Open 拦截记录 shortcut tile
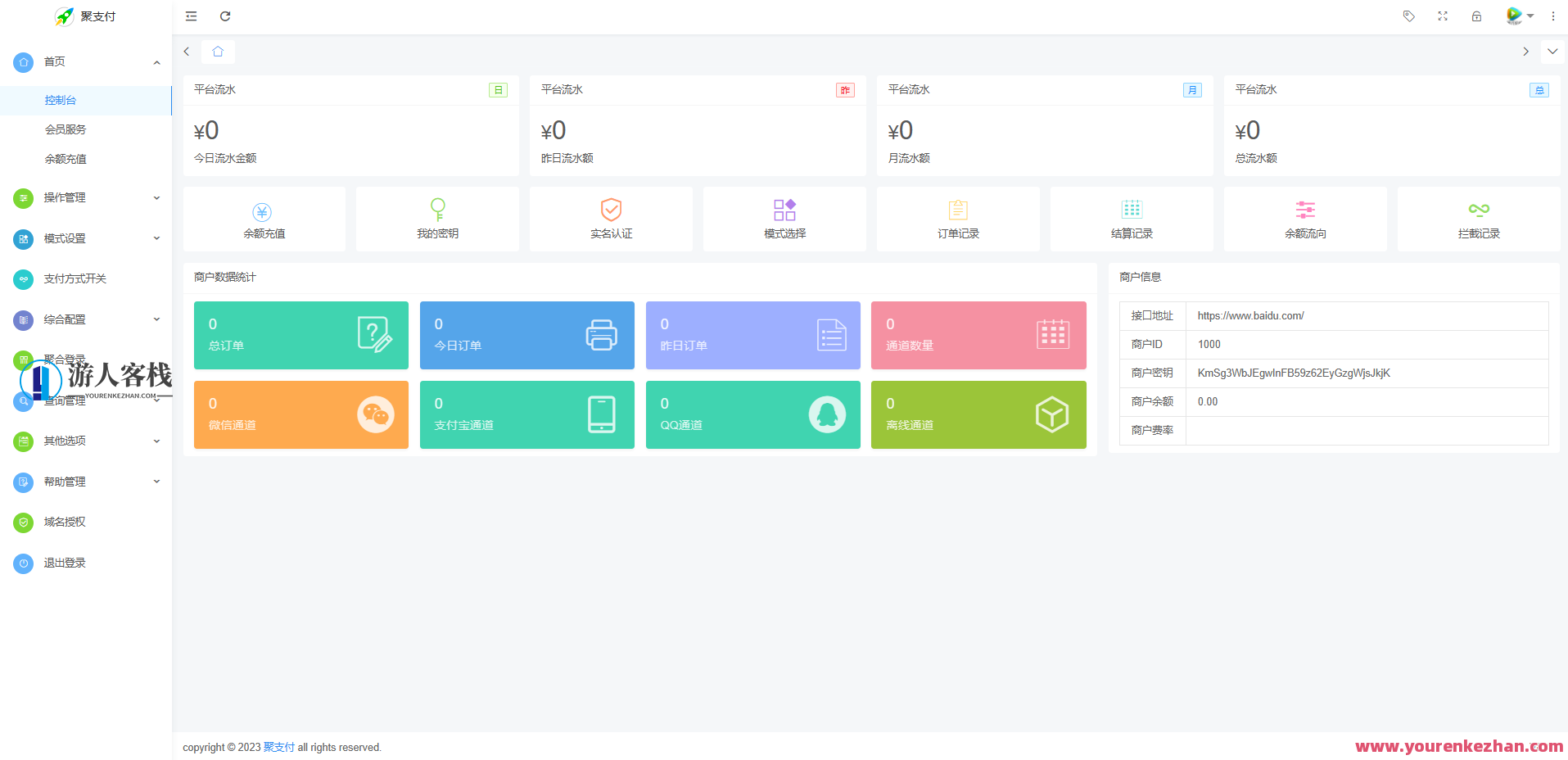The image size is (1568, 760). [1478, 219]
